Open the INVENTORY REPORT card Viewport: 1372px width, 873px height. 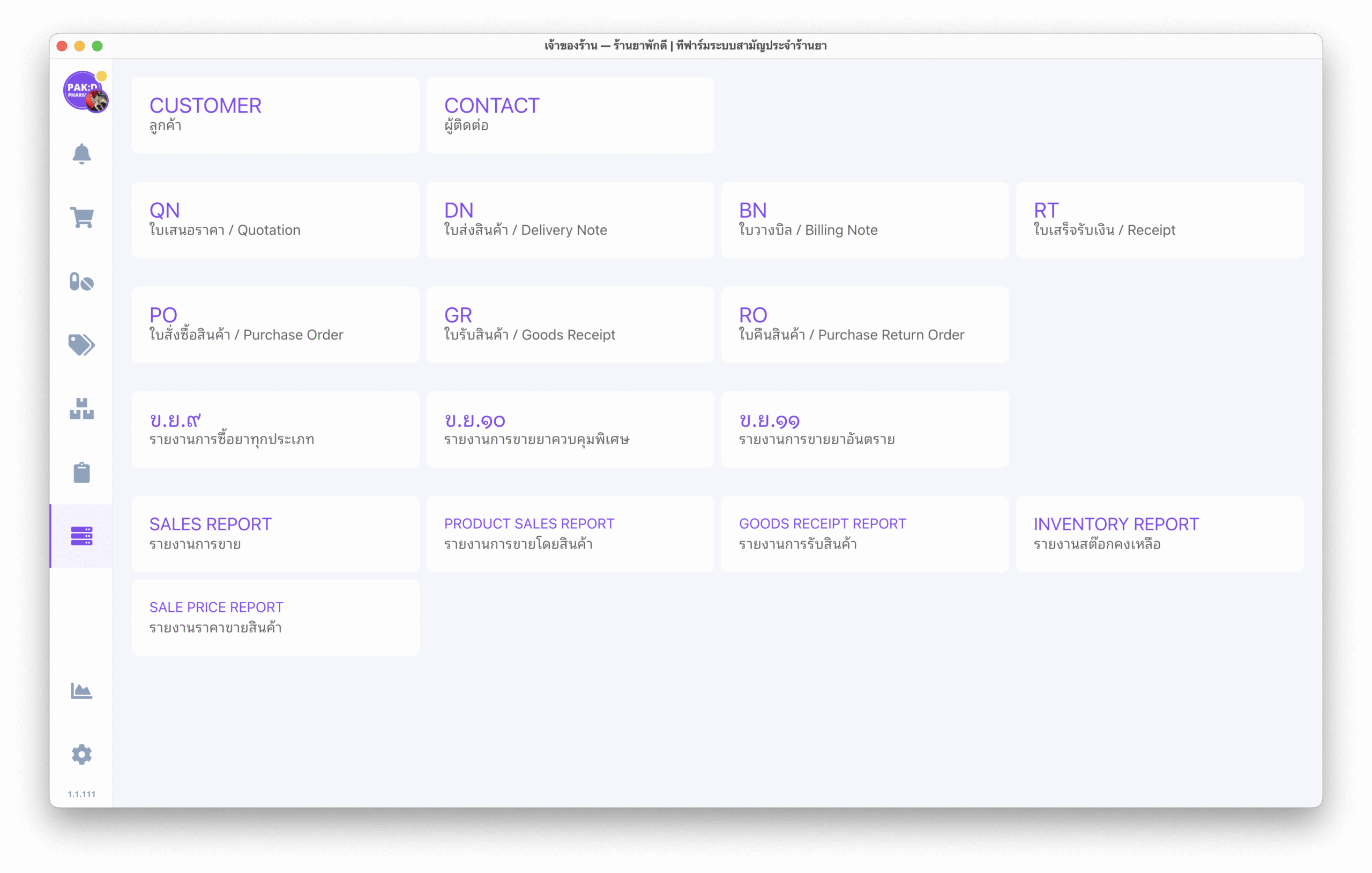(x=1159, y=534)
